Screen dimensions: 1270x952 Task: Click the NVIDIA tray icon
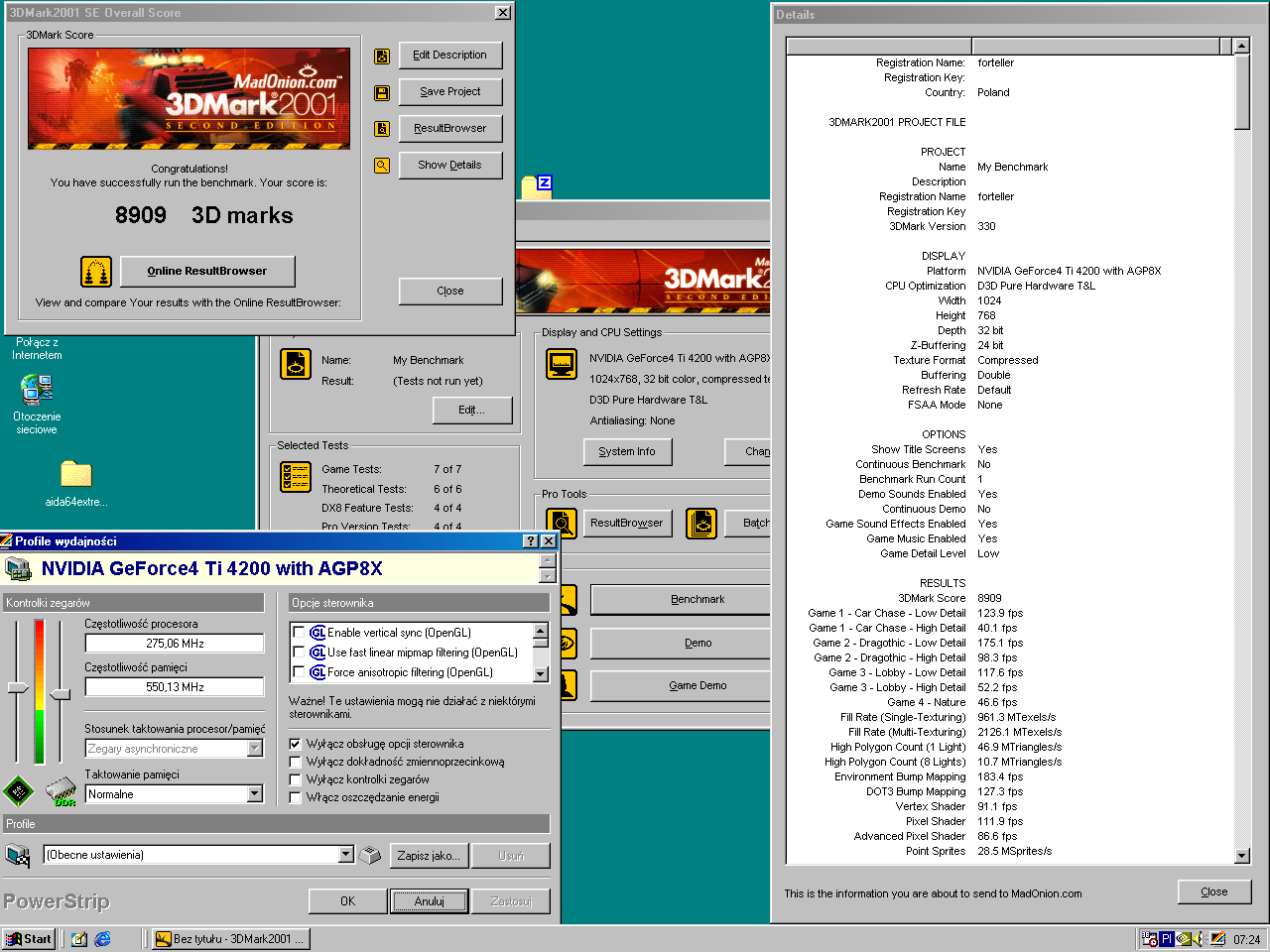[x=1184, y=939]
